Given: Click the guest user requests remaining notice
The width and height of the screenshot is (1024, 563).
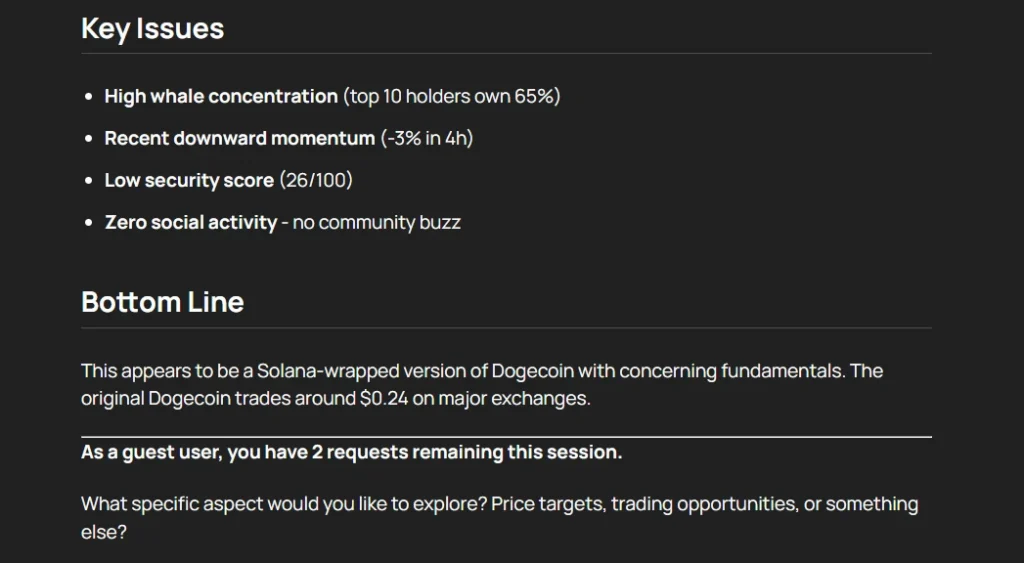Looking at the screenshot, I should (x=351, y=452).
